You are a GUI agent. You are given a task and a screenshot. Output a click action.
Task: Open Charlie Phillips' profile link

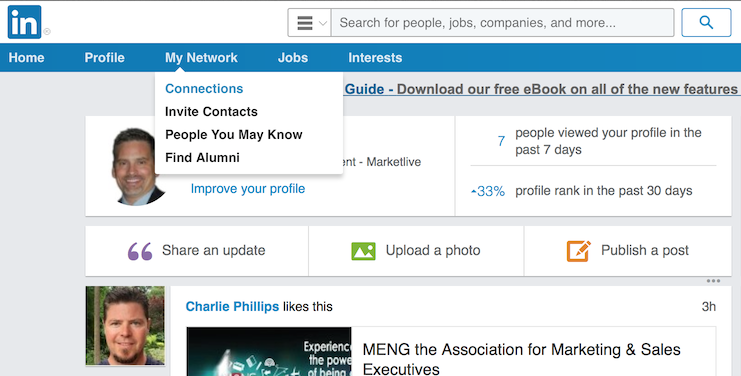[x=232, y=307]
